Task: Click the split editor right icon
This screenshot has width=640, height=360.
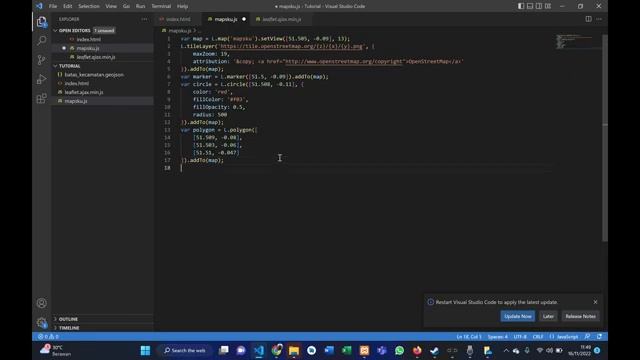Action: point(588,19)
